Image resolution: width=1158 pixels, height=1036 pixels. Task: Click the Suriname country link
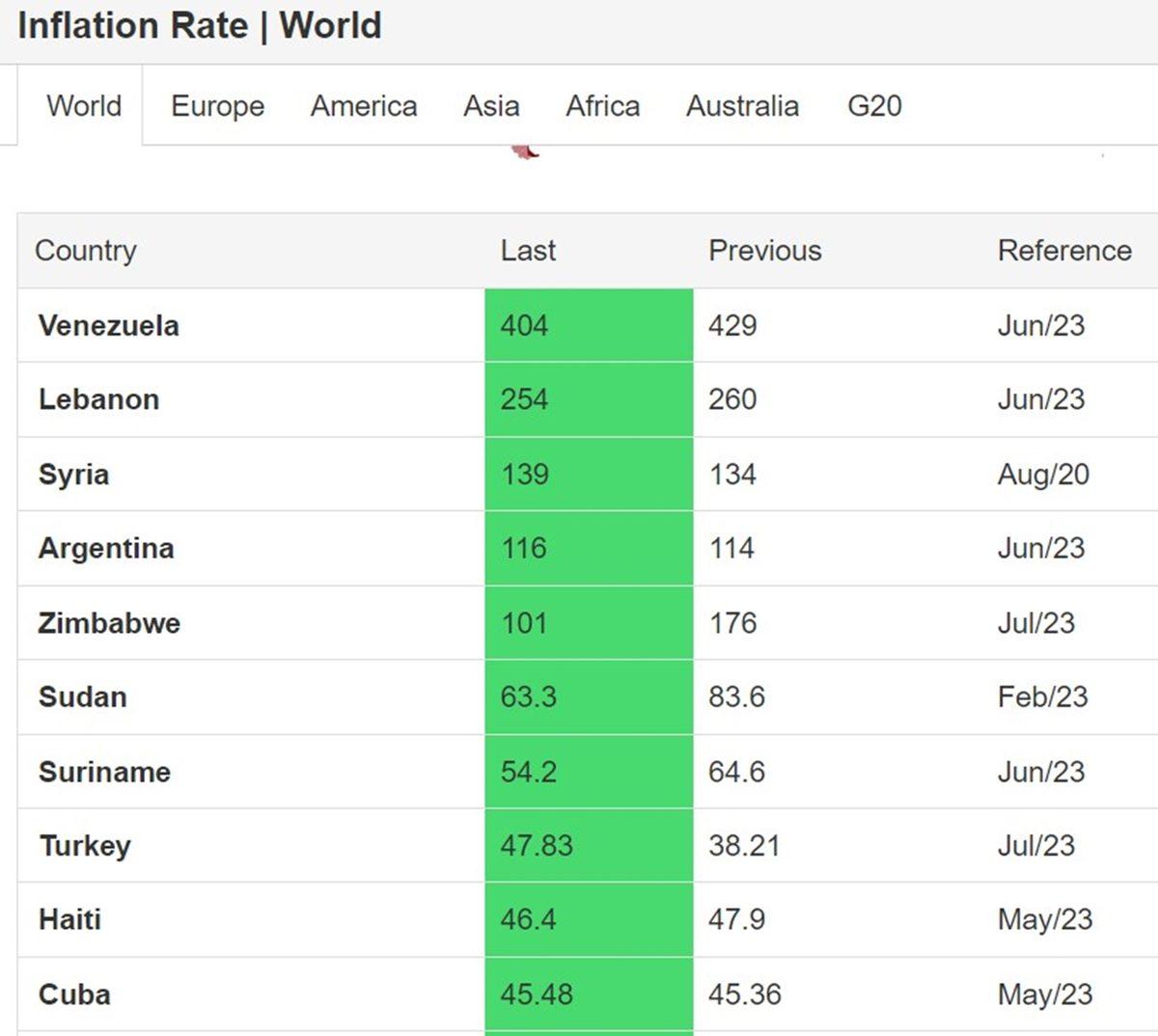click(x=104, y=772)
